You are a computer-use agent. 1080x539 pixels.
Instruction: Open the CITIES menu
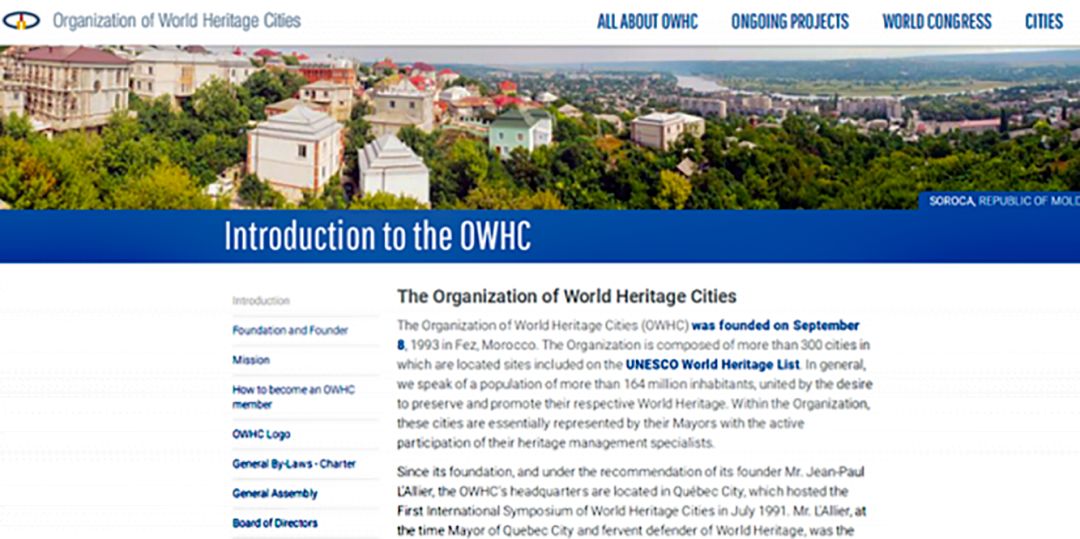[x=1044, y=22]
